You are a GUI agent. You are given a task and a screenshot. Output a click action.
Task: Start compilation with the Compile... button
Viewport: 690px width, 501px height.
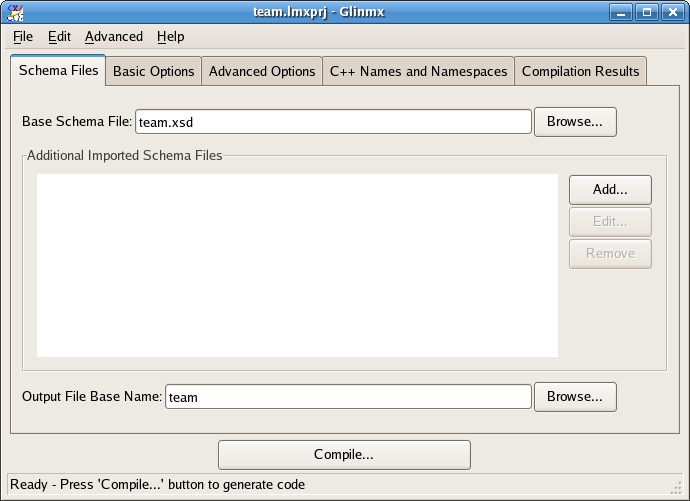[x=344, y=455]
